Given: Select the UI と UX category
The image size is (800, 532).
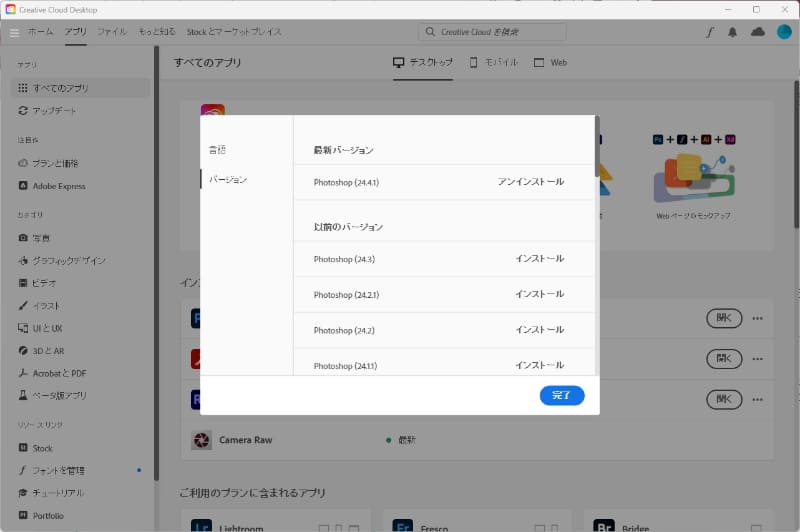Looking at the screenshot, I should pos(40,328).
